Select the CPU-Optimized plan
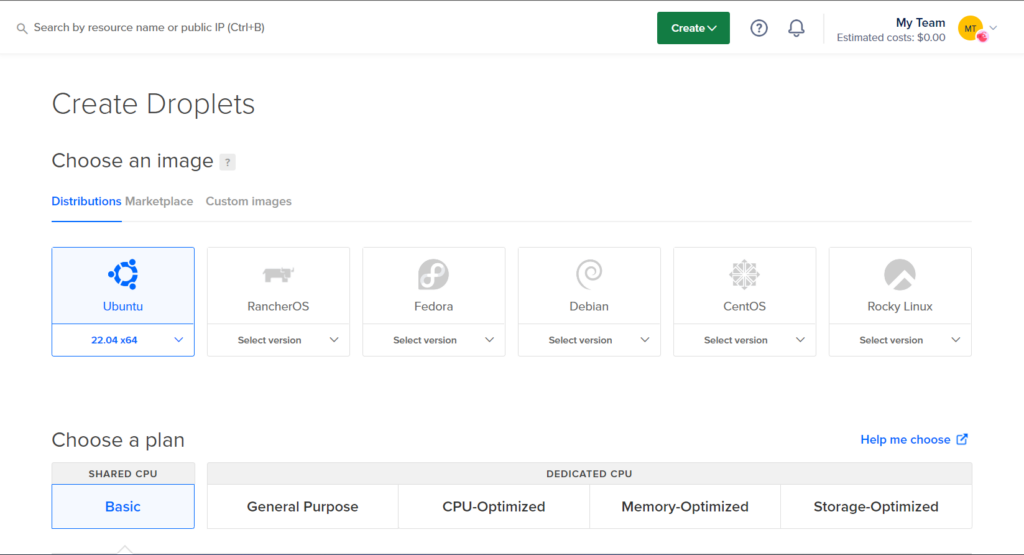Screen dimensions: 1024x555 [494, 507]
